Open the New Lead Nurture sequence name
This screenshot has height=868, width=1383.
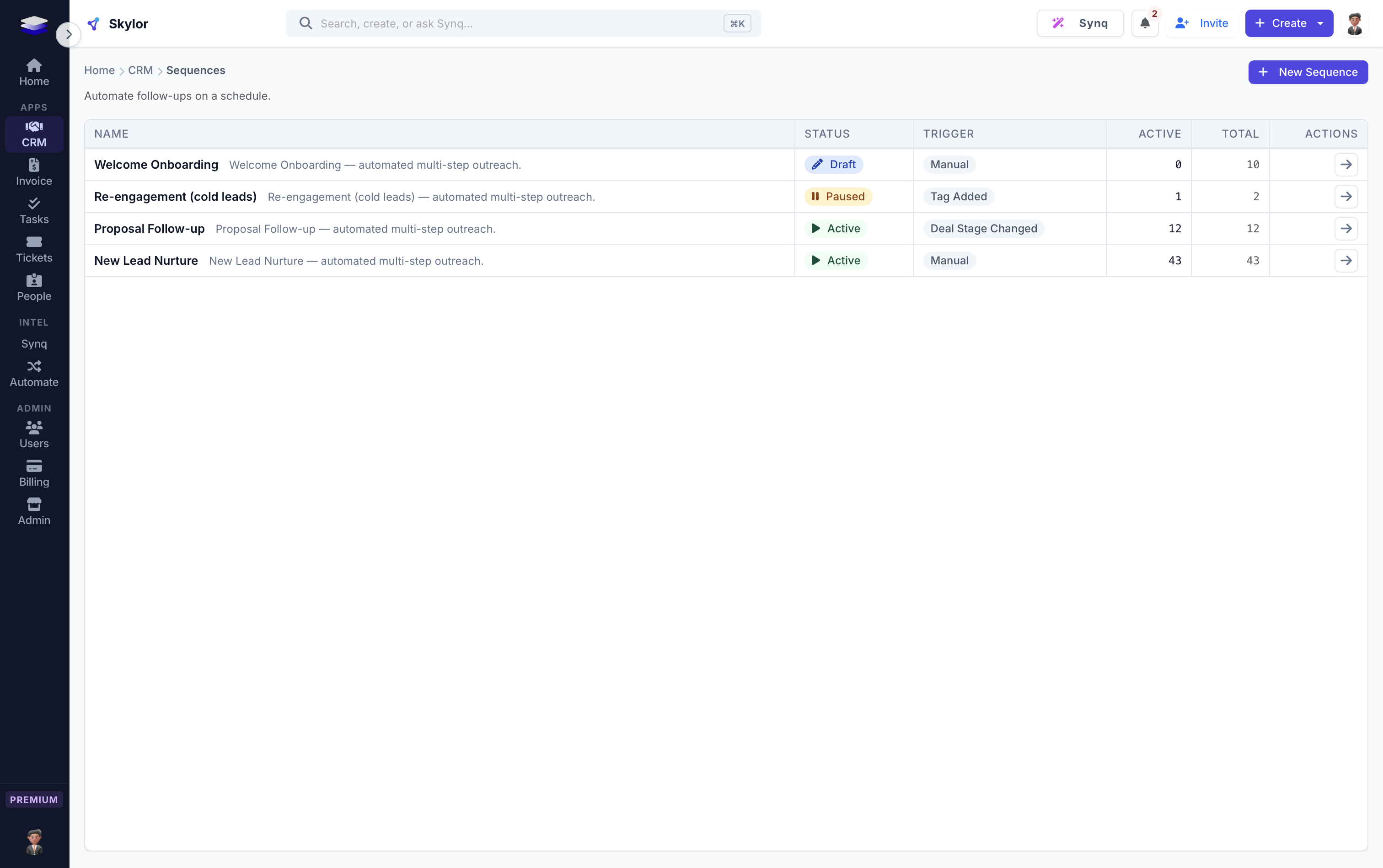tap(146, 261)
